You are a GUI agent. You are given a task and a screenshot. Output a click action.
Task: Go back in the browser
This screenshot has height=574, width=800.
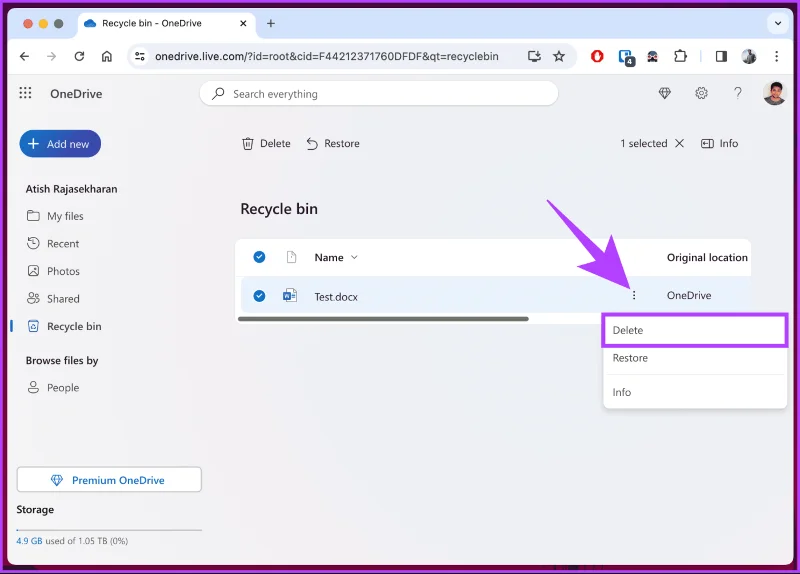tap(24, 56)
